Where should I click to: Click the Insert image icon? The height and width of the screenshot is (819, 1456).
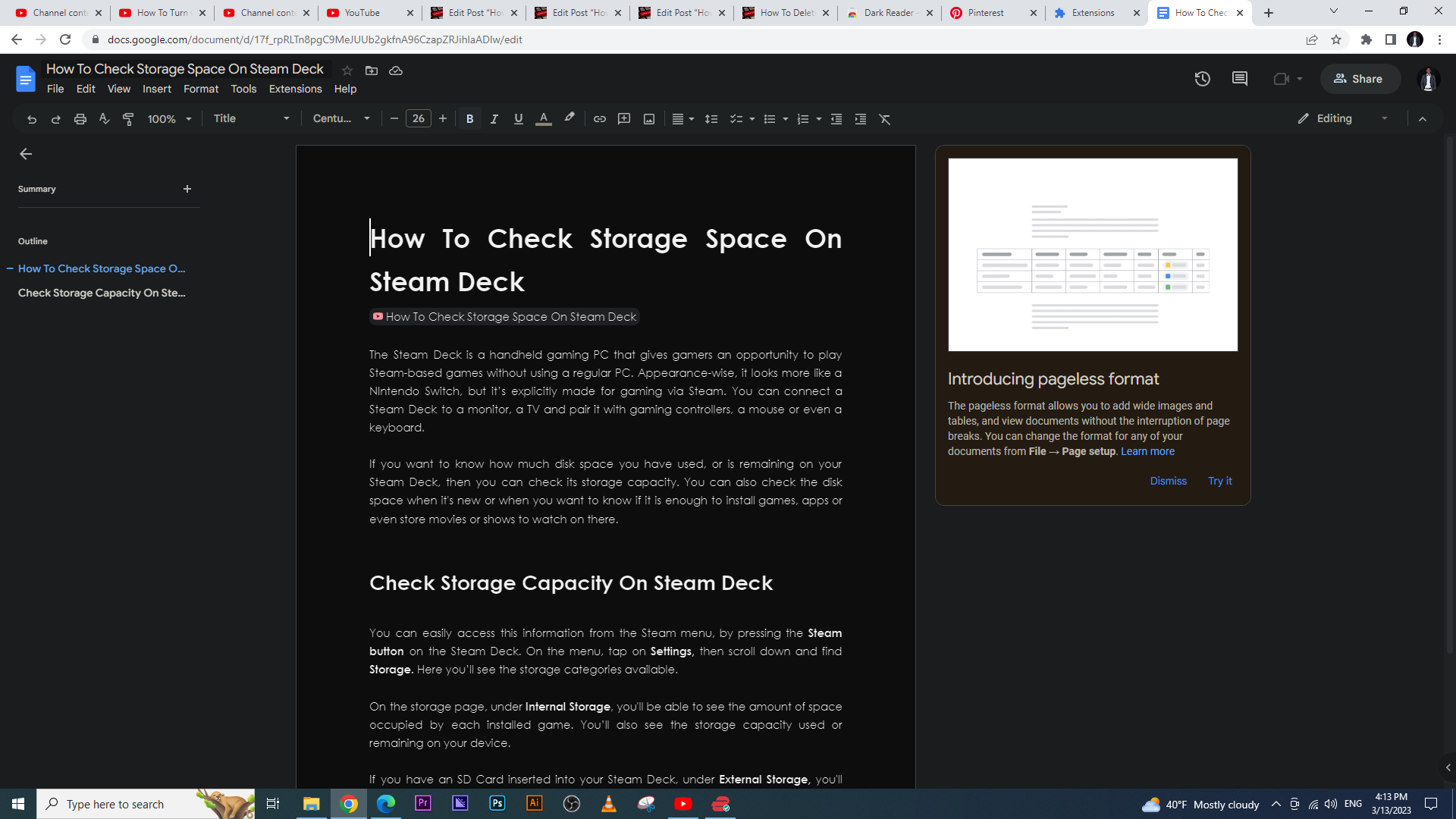pos(648,119)
